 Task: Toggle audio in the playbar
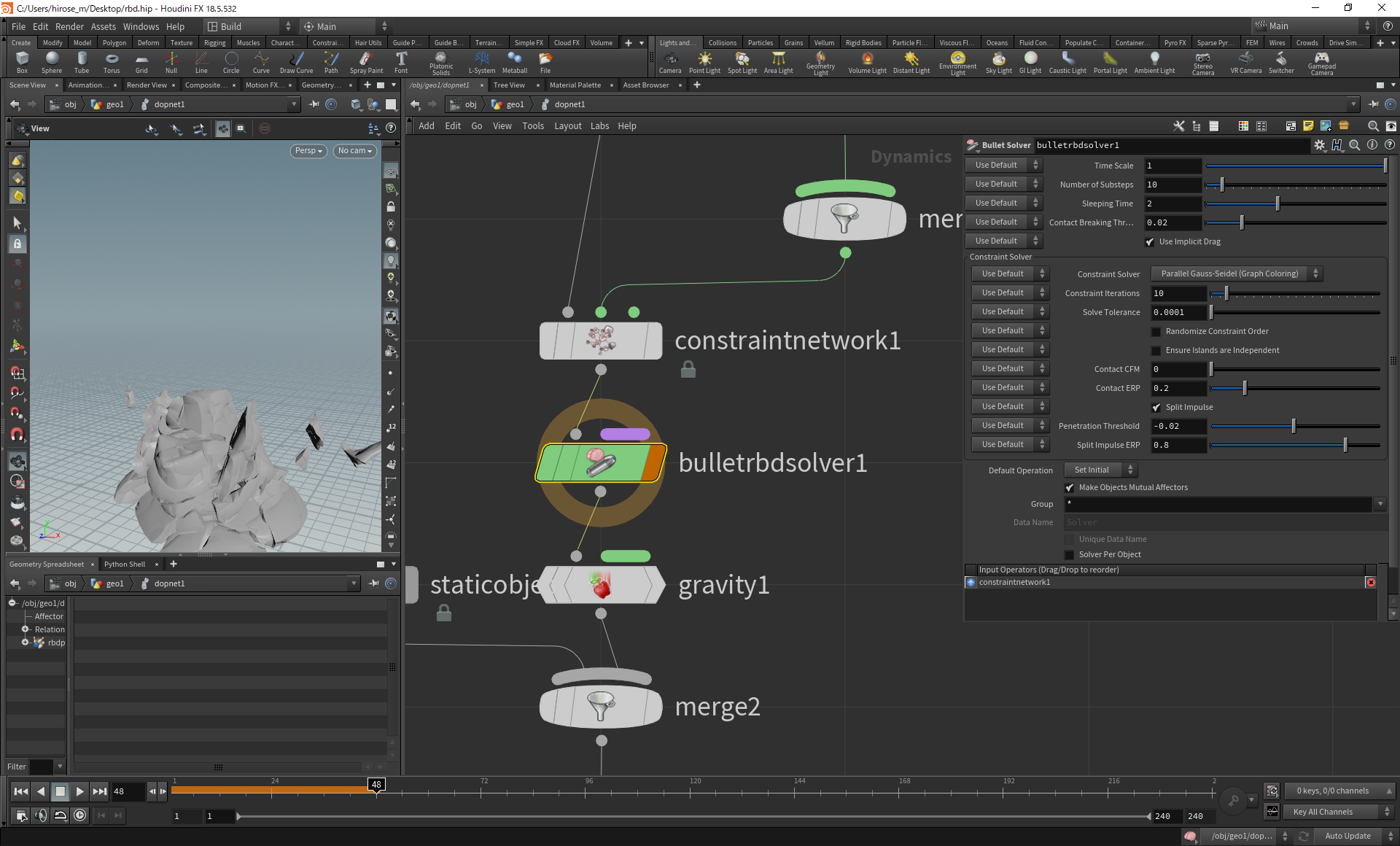pos(41,815)
